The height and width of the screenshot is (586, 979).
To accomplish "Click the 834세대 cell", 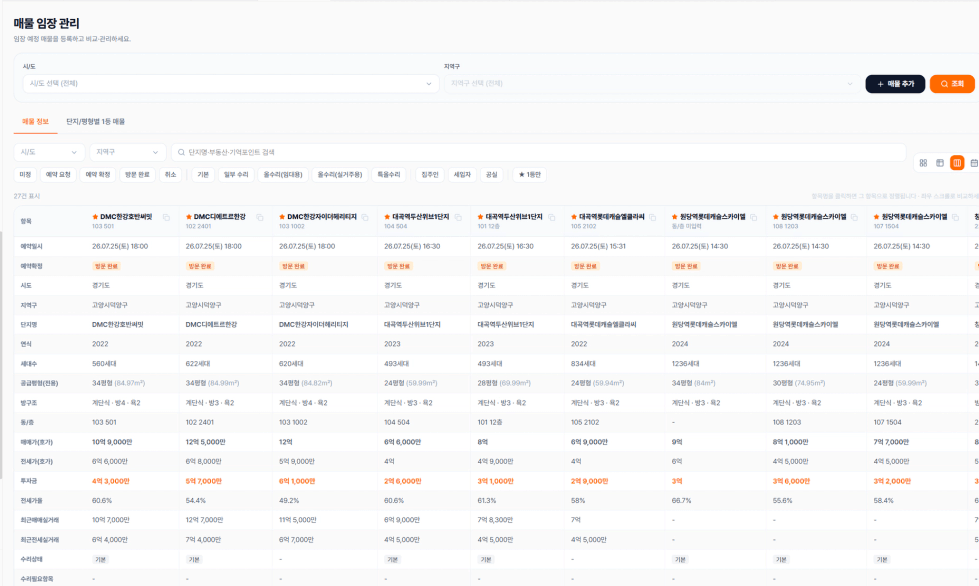I will (x=583, y=364).
